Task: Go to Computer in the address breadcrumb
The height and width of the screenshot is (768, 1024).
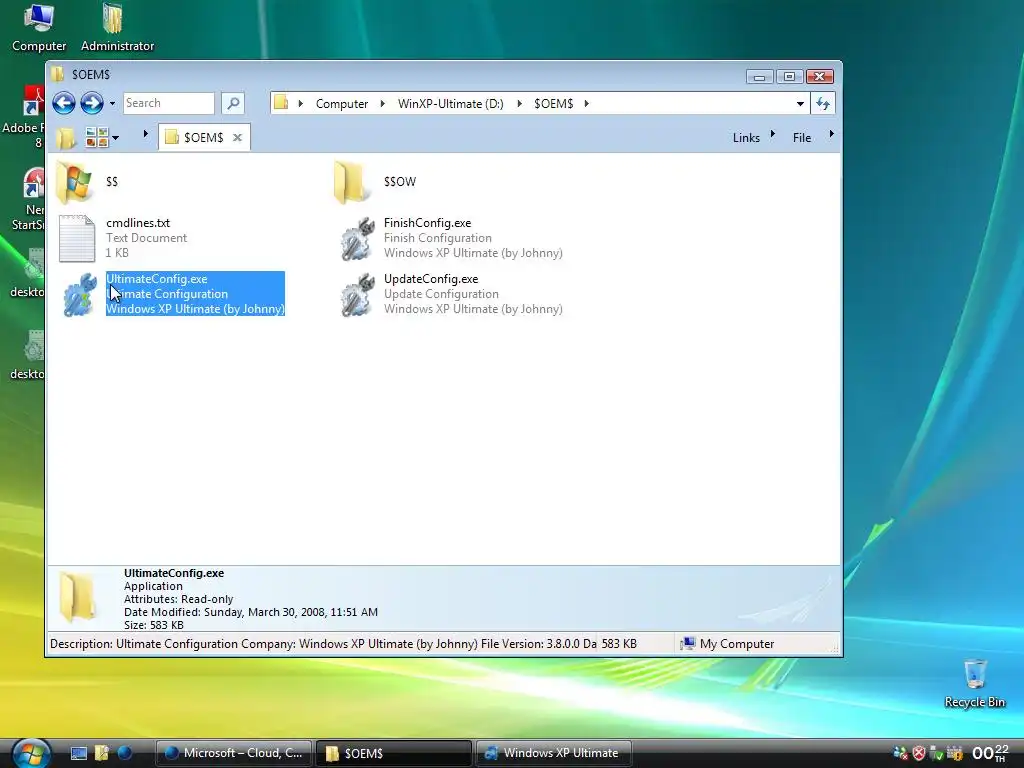Action: pyautogui.click(x=342, y=103)
